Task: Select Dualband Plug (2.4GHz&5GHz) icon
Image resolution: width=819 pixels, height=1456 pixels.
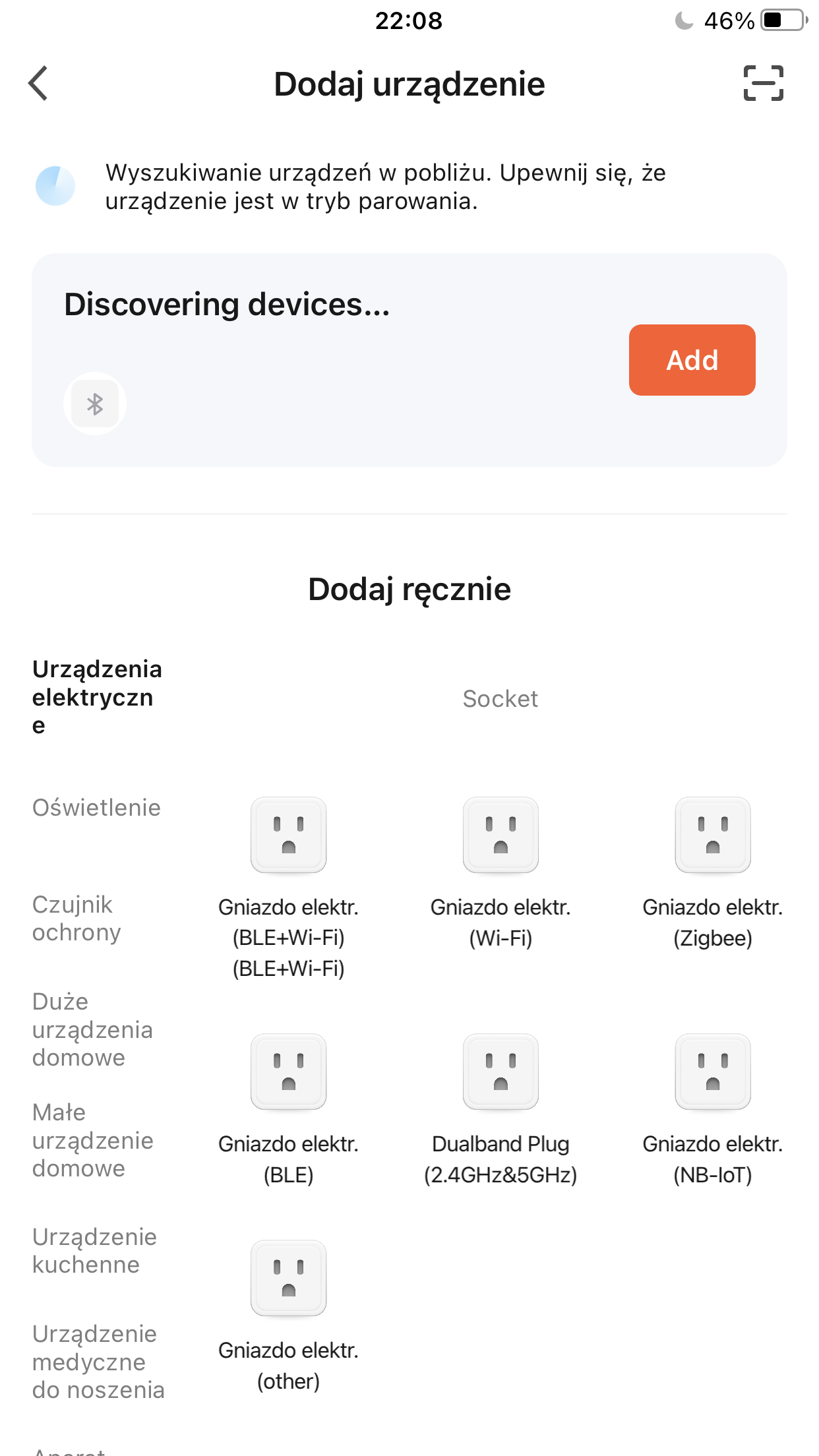Action: [501, 1072]
